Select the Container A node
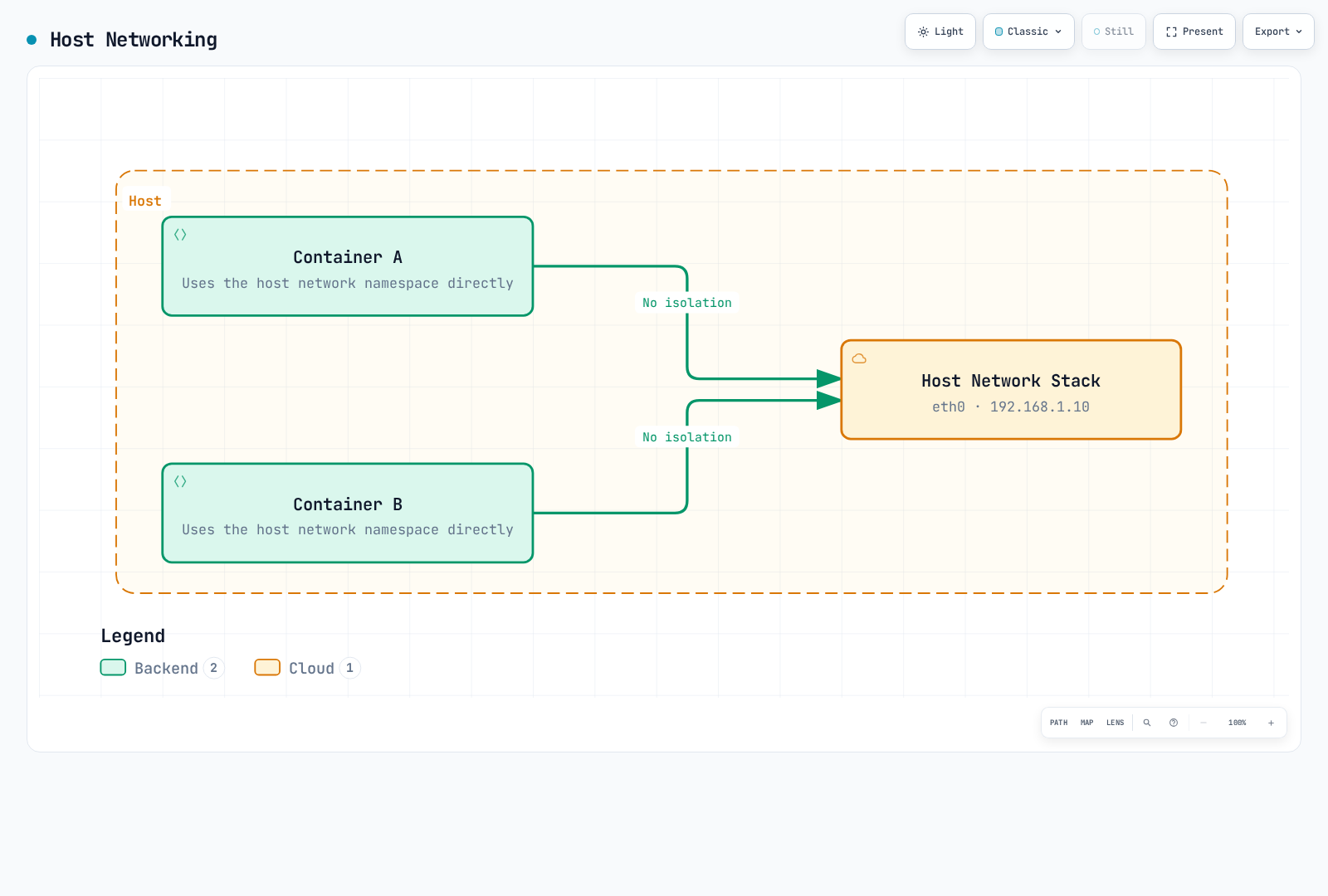Screen dimensions: 1328x896 [x=348, y=266]
